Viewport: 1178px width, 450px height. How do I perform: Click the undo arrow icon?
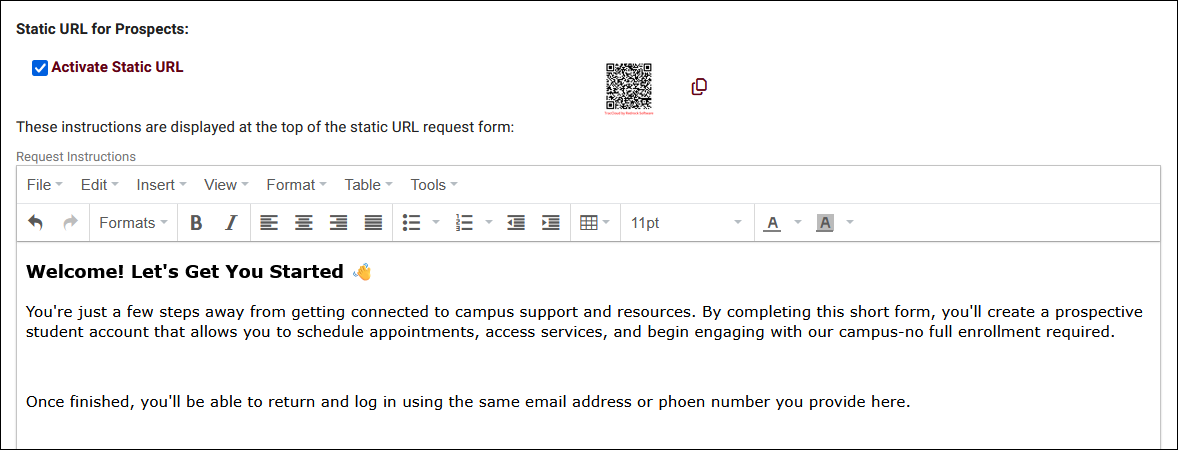36,223
